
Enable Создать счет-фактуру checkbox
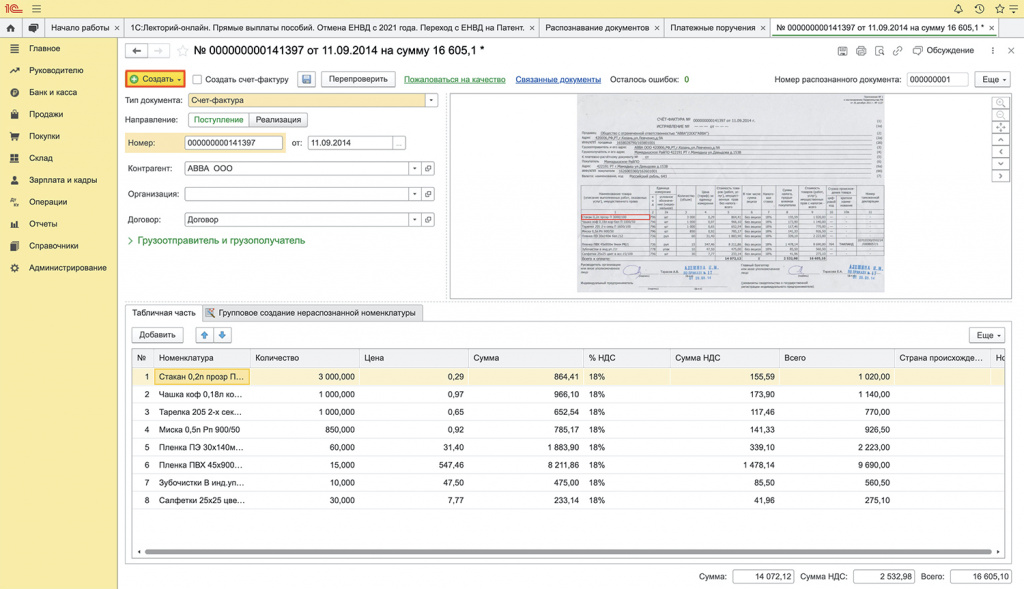click(197, 79)
